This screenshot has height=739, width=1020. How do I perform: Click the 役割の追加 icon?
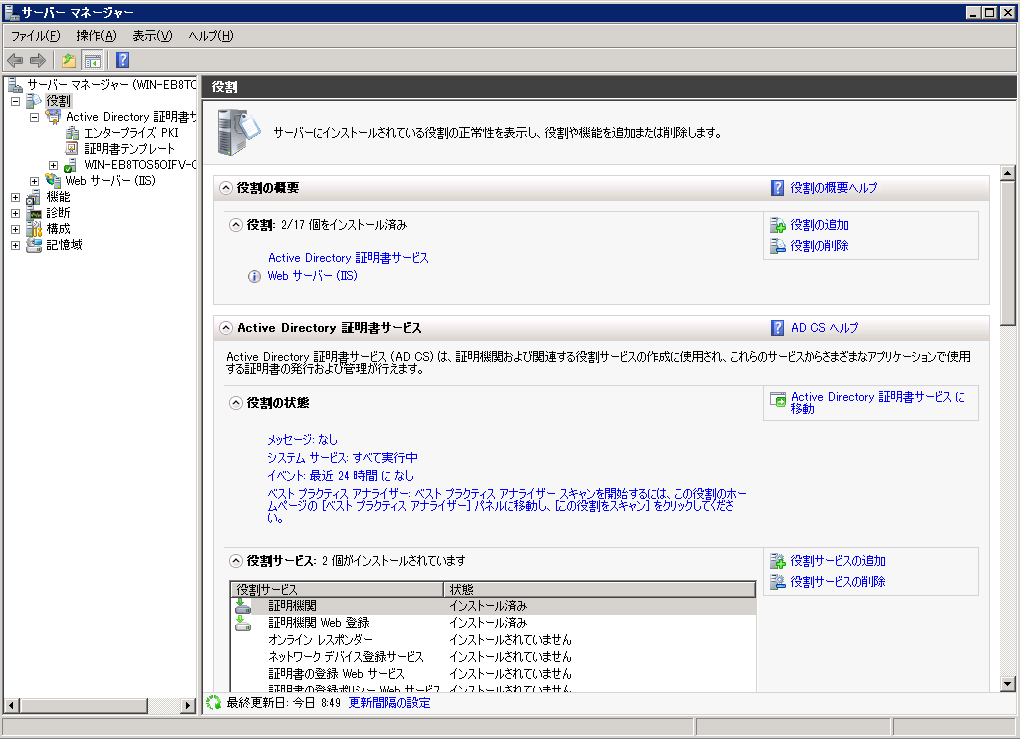click(778, 225)
